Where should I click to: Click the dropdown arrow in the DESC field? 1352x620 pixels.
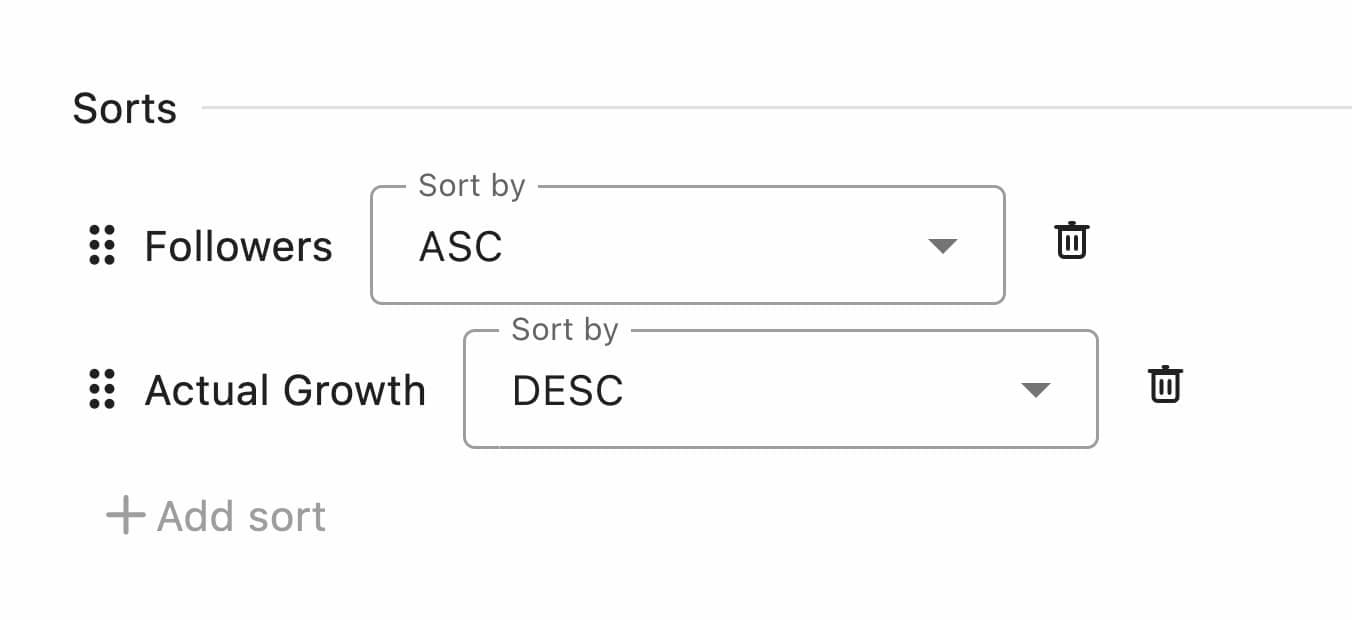(x=1037, y=389)
